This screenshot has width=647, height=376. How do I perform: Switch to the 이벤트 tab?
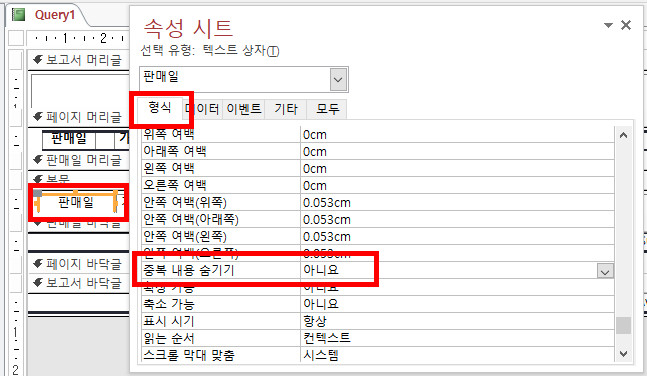coord(244,109)
